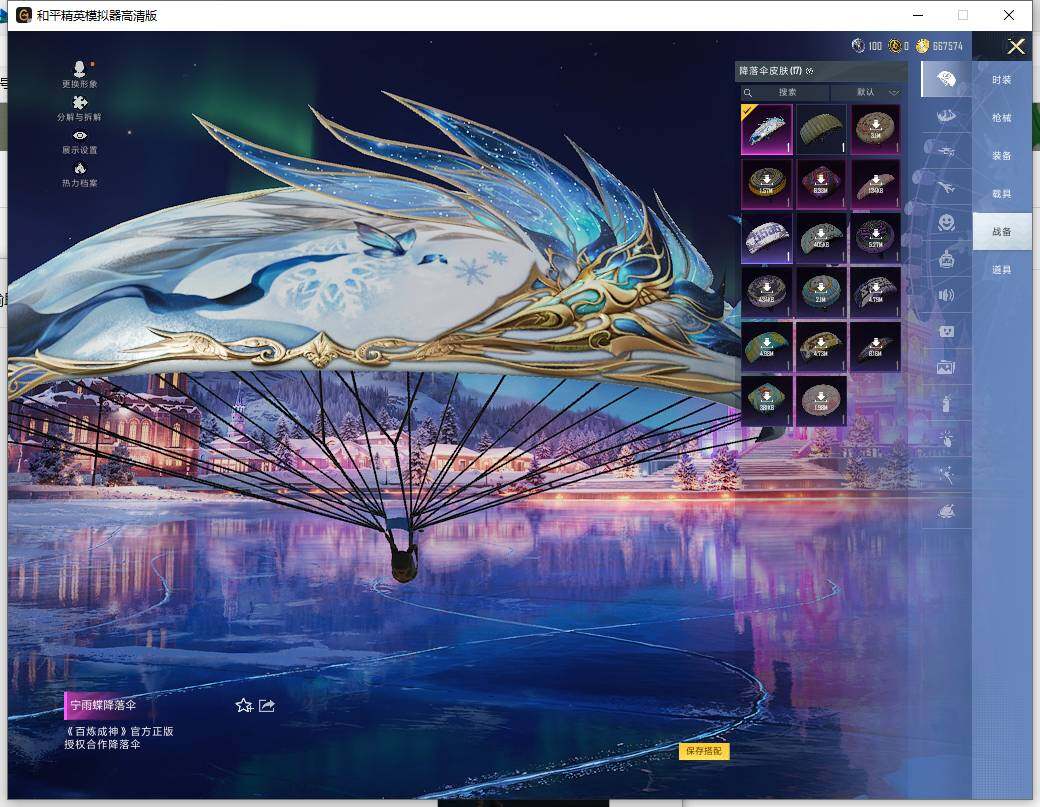Viewport: 1040px width, 807px height.
Task: Select the sound wave voice category icon
Action: (946, 294)
